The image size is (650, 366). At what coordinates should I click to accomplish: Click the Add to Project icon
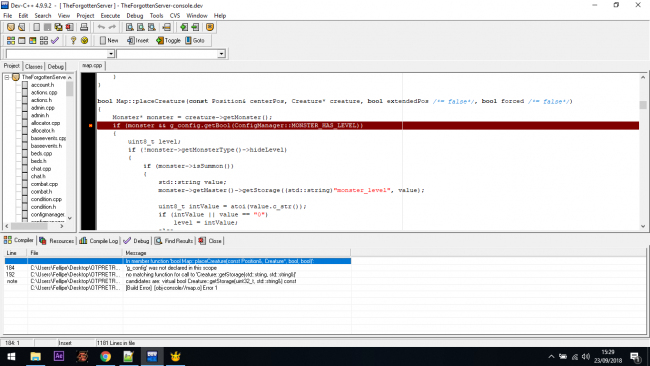point(184,27)
